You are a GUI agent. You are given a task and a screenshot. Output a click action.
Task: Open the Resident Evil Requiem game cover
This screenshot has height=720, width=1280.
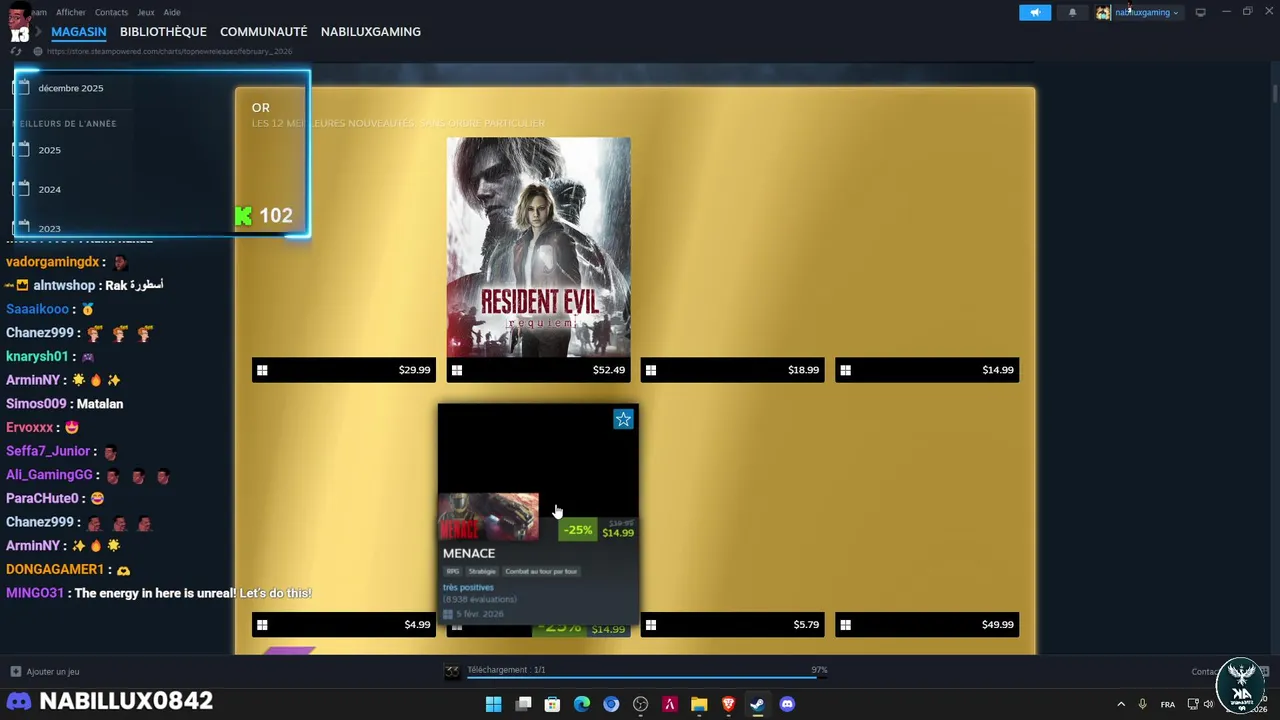[x=538, y=247]
